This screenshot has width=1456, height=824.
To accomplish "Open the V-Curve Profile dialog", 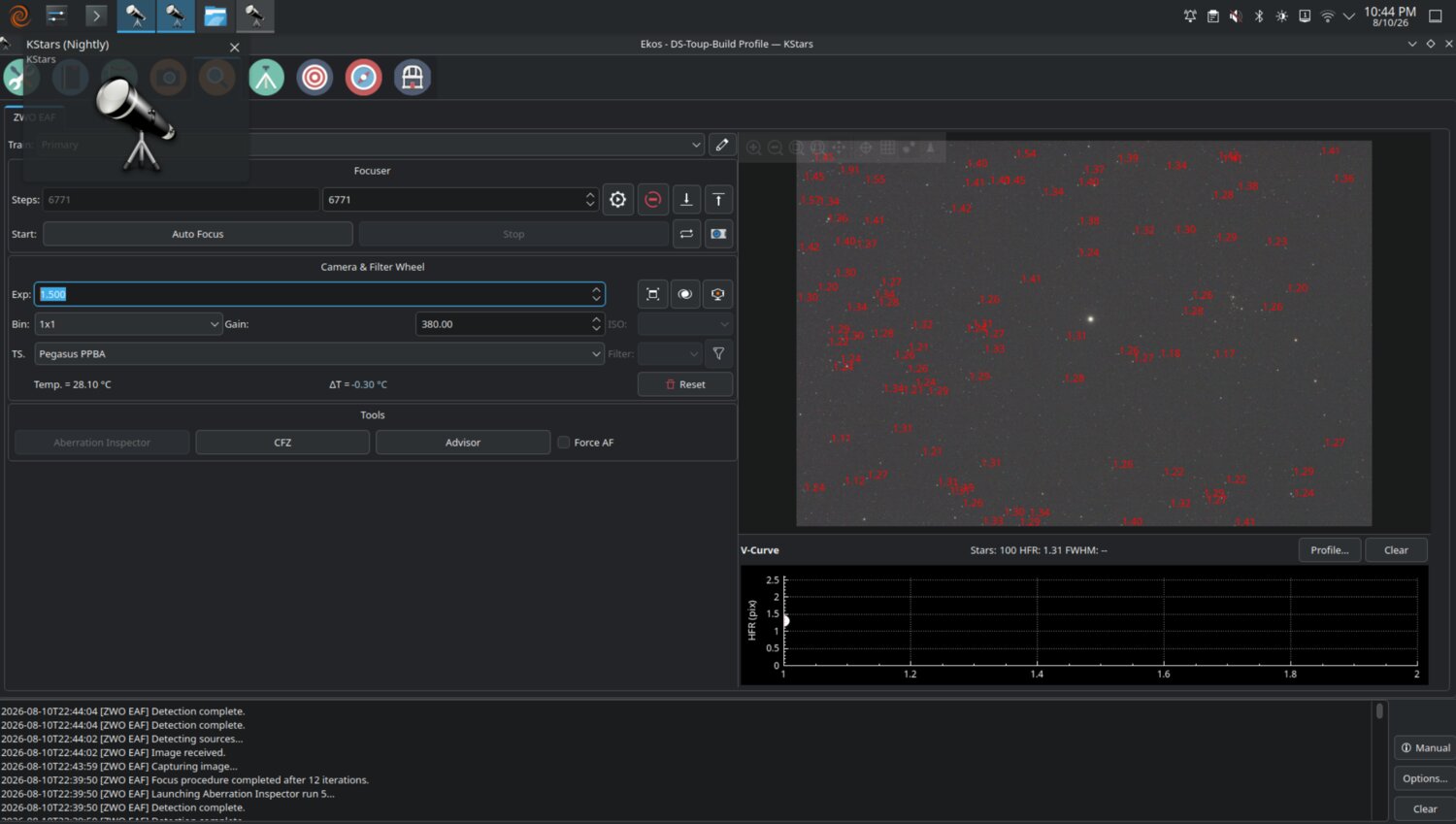I will click(1330, 550).
